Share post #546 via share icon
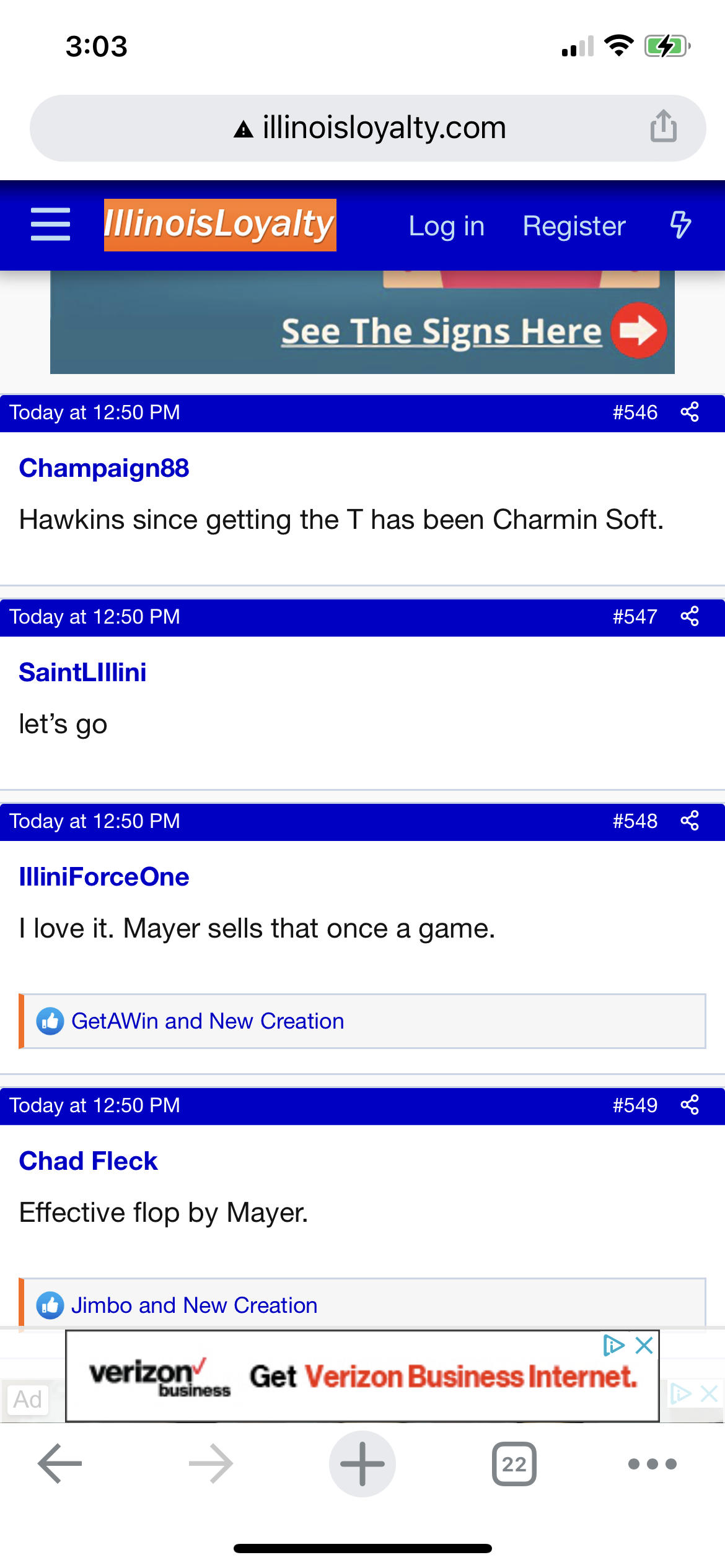The width and height of the screenshot is (725, 1568). click(x=690, y=412)
